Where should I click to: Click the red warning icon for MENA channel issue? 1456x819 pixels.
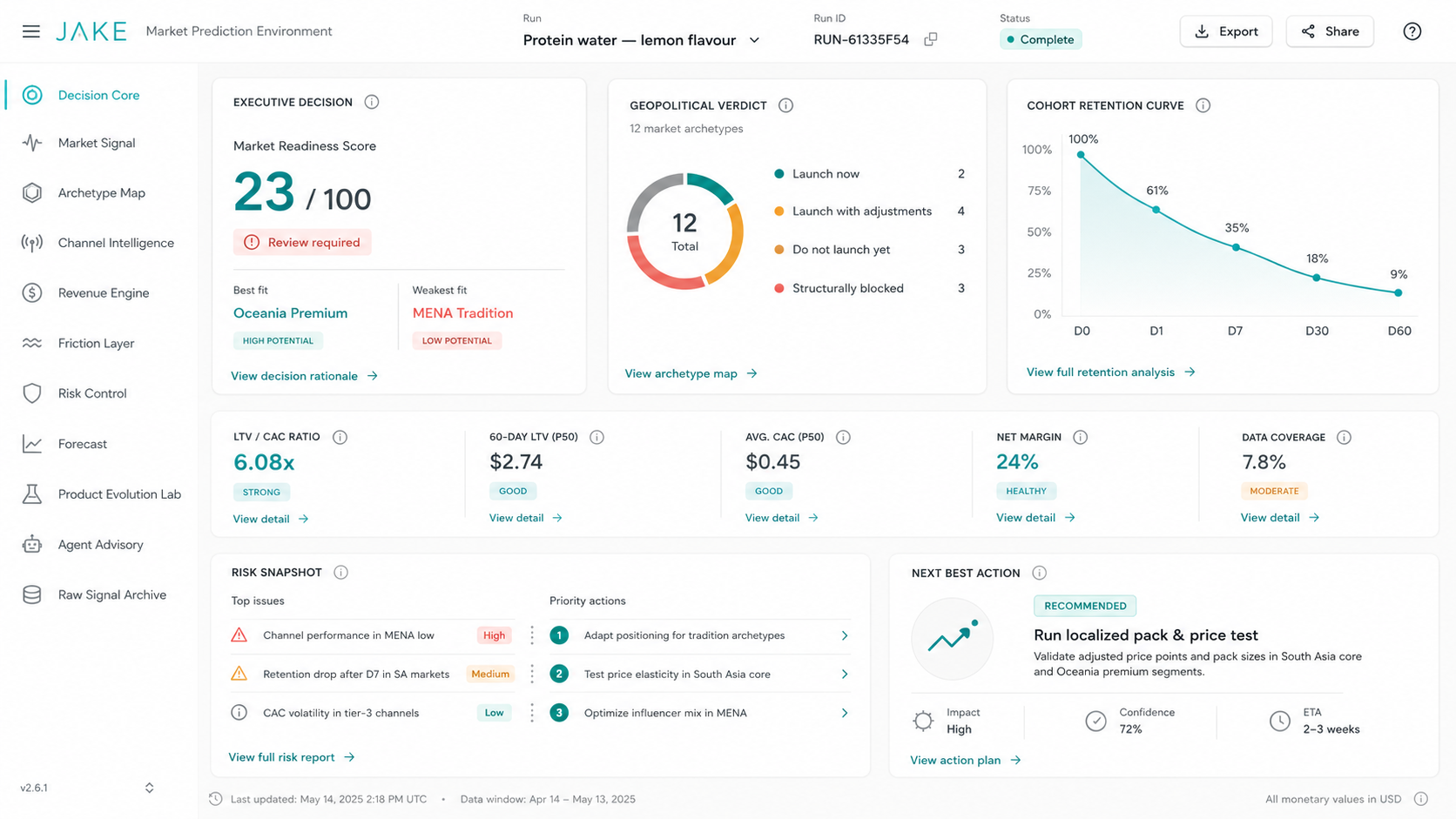pos(239,635)
